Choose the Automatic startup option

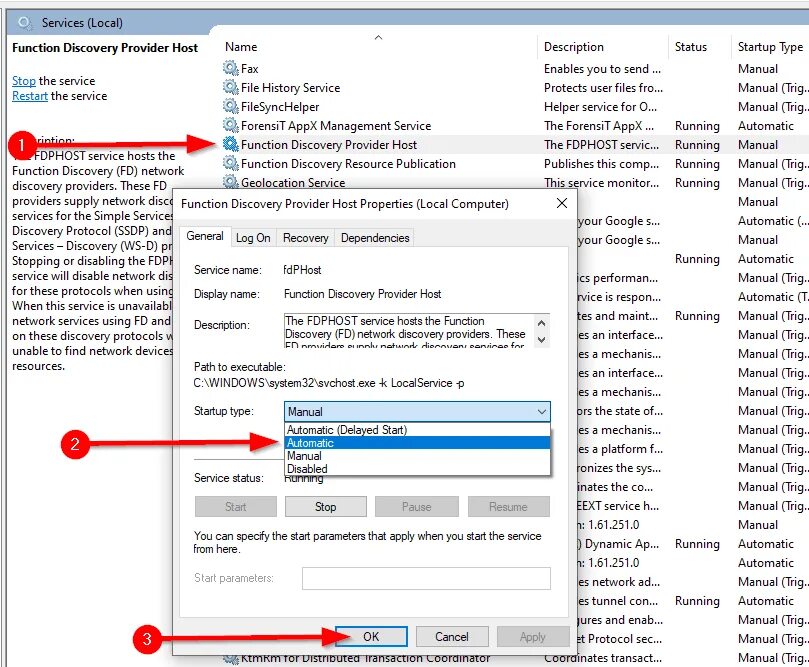click(x=417, y=443)
